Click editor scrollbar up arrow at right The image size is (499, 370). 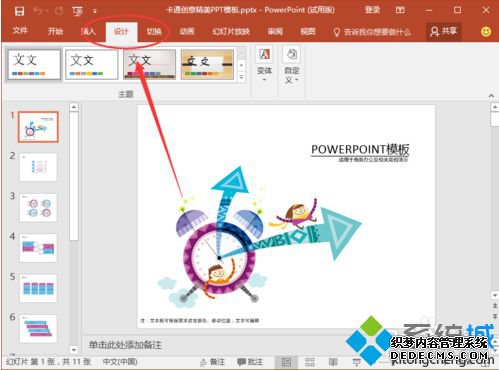[495, 107]
